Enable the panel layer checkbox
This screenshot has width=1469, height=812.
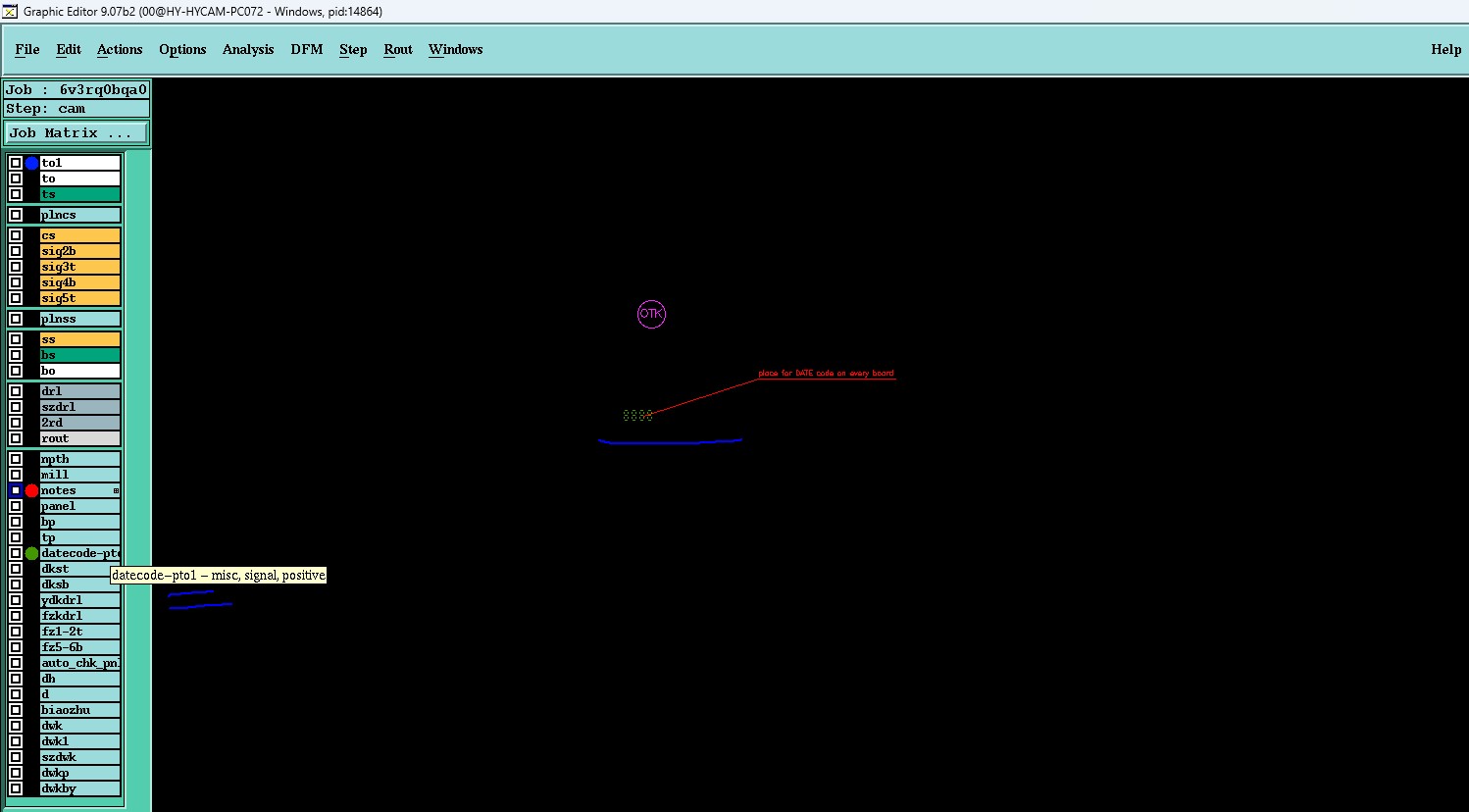click(x=16, y=506)
